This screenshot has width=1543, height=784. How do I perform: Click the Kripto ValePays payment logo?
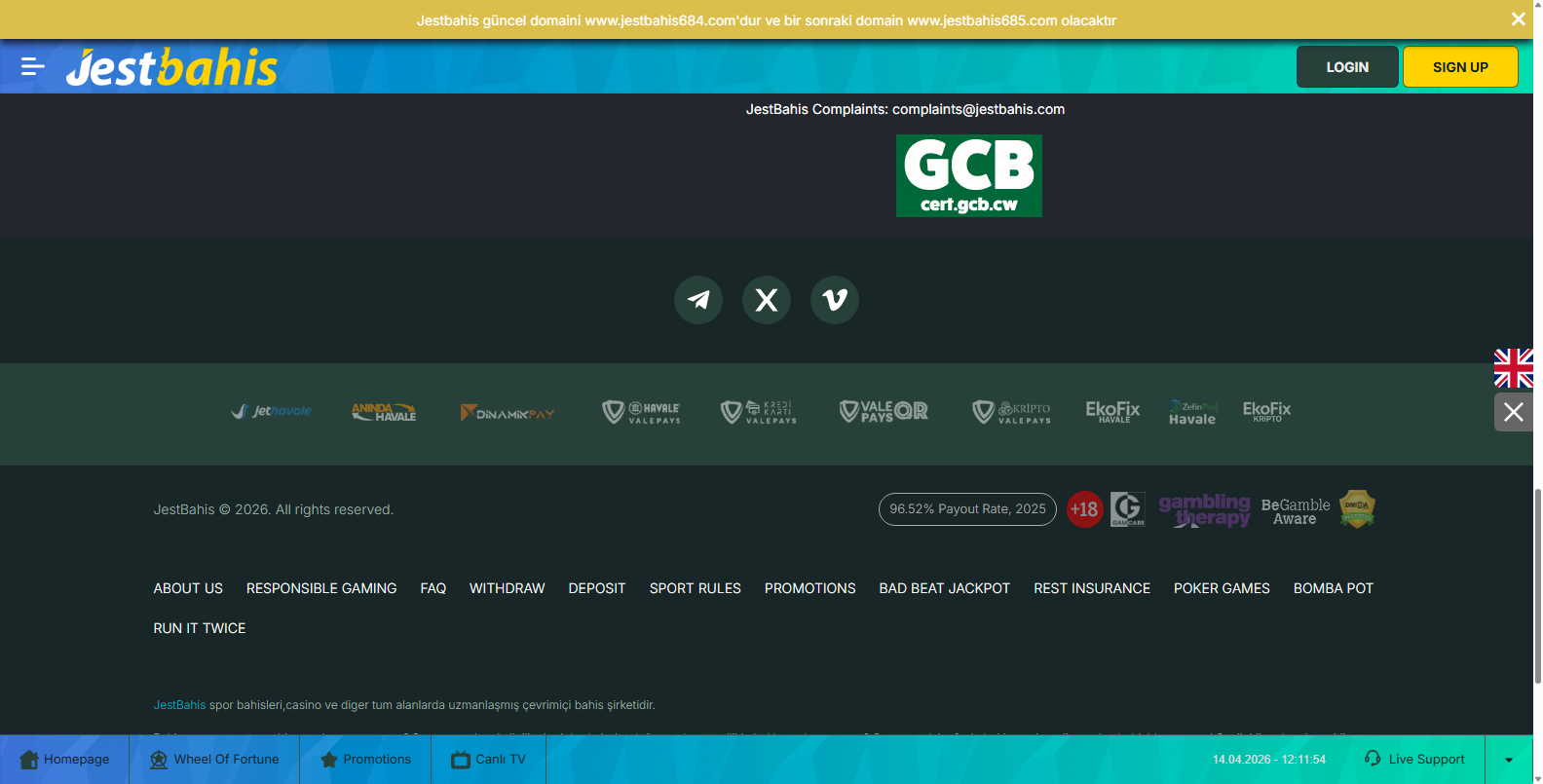[x=1012, y=412]
